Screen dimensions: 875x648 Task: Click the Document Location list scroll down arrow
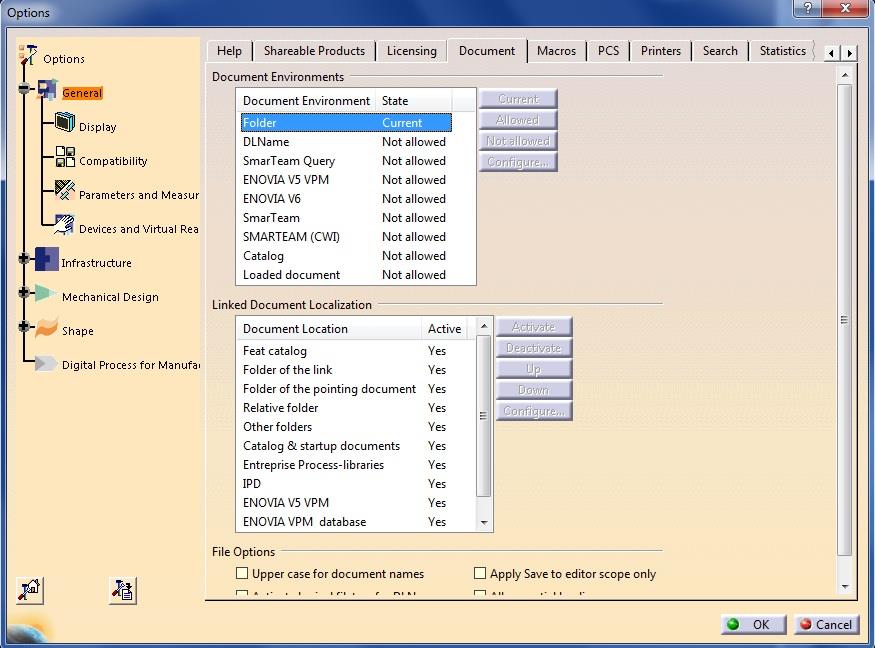pos(484,522)
